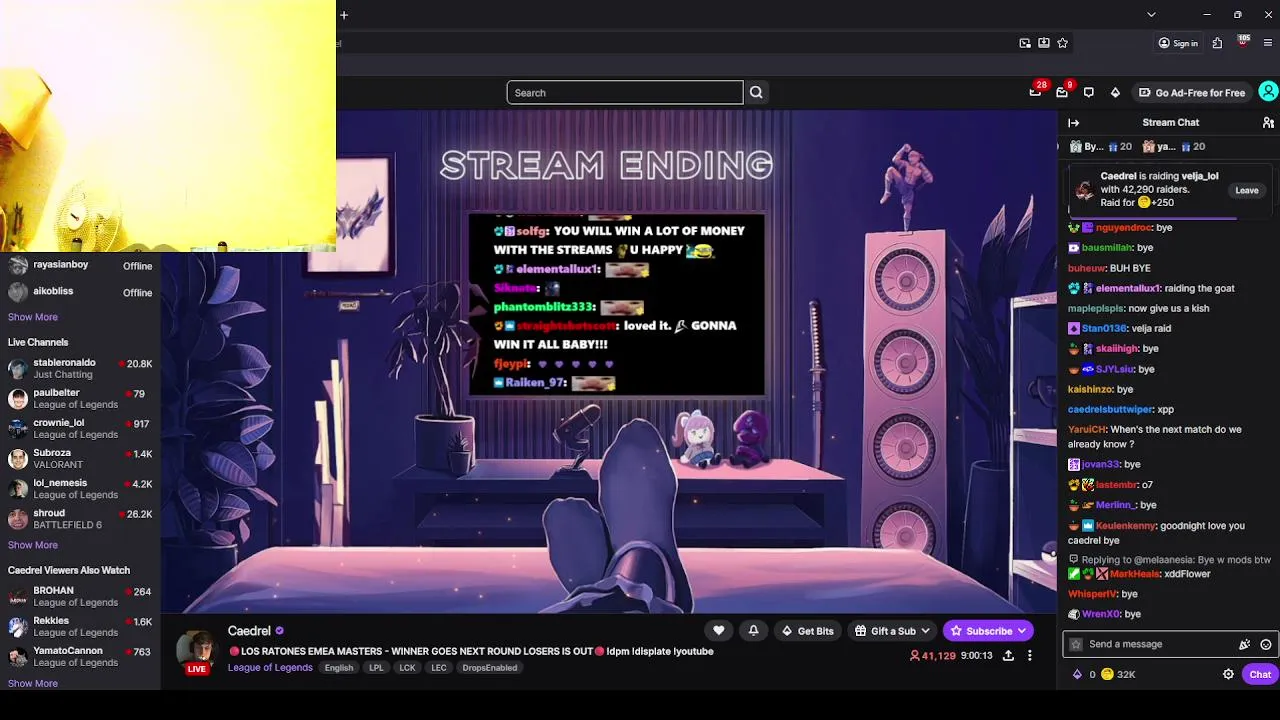
Task: Open YamatoCannon channel in sidebar
Action: point(80,657)
